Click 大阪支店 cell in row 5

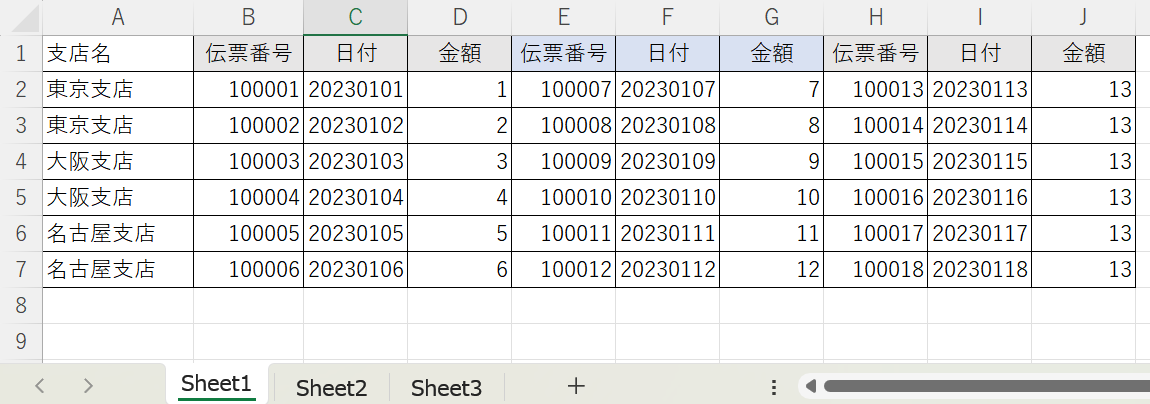coord(118,197)
